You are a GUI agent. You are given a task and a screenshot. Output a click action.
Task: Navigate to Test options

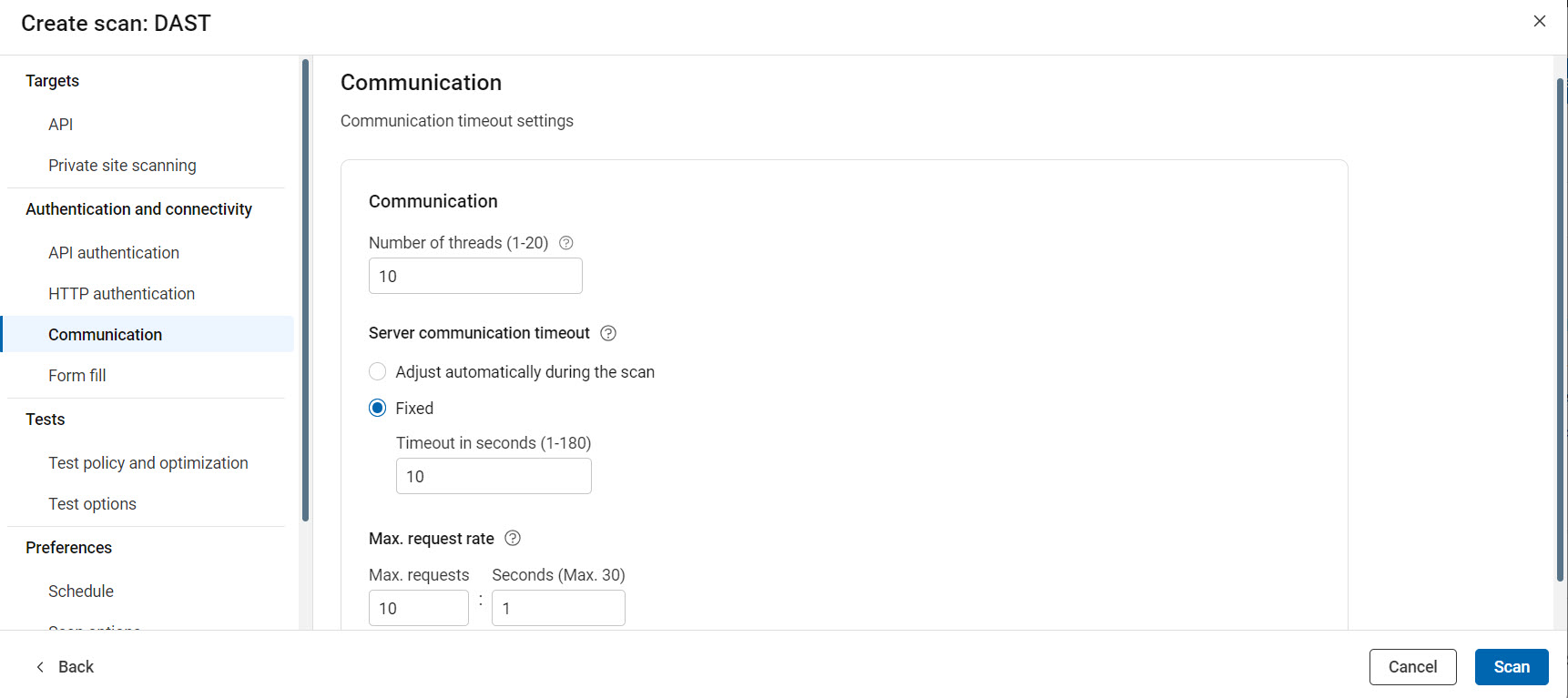92,503
